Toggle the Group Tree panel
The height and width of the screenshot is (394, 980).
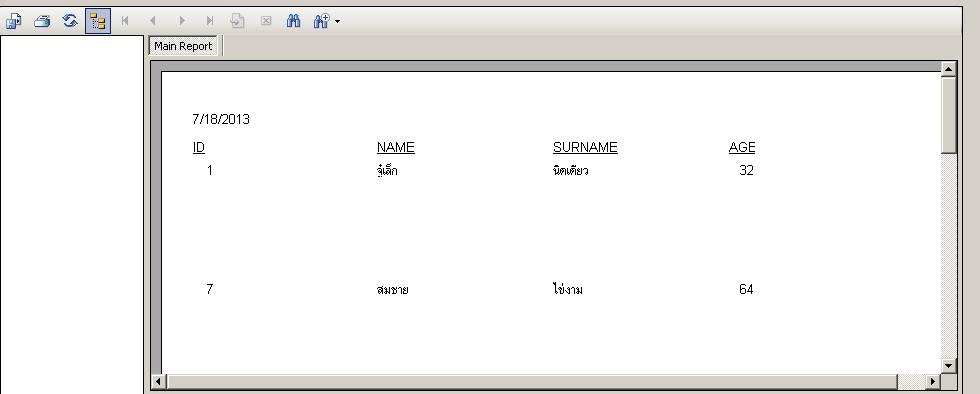(98, 21)
